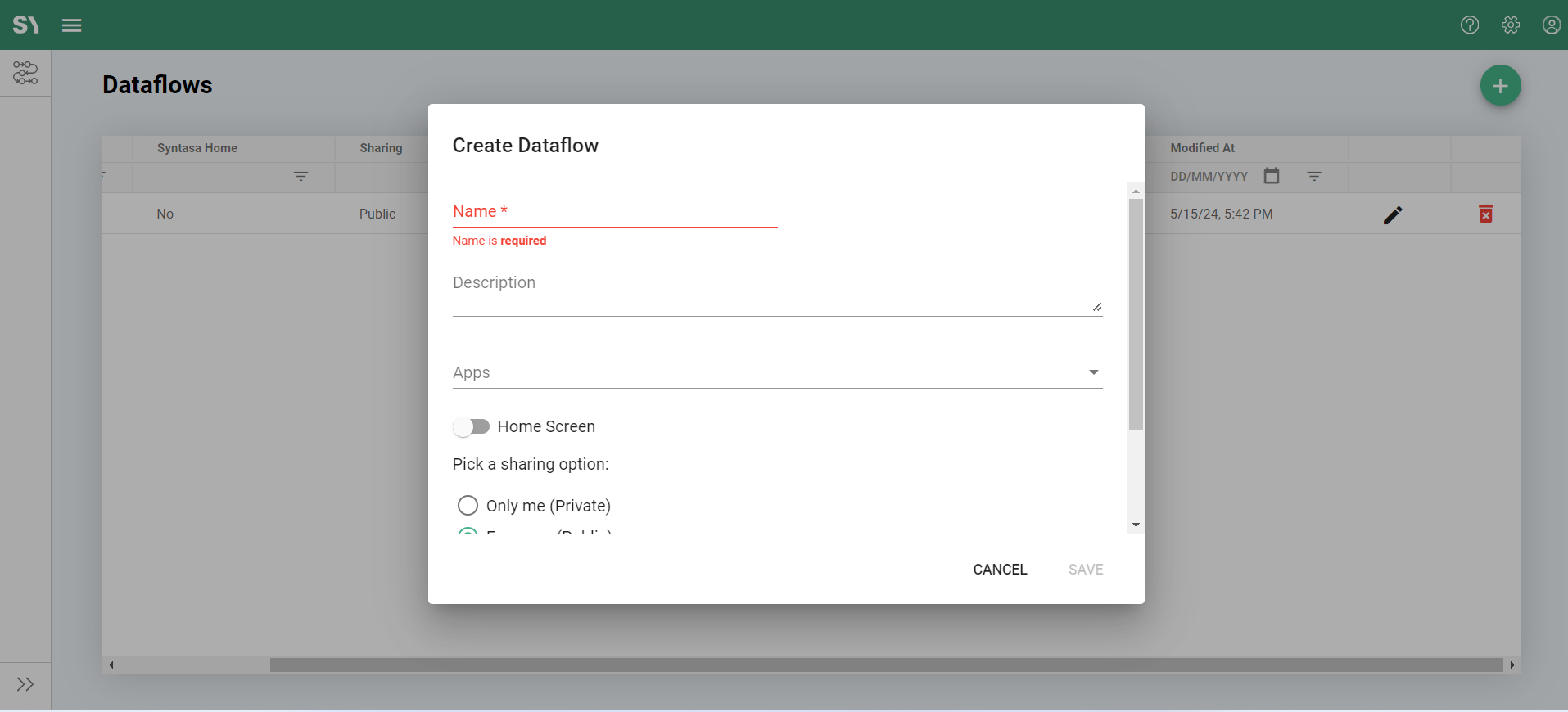Toggle the Home Screen switch
Screen dimensions: 1568x712
coord(472,426)
